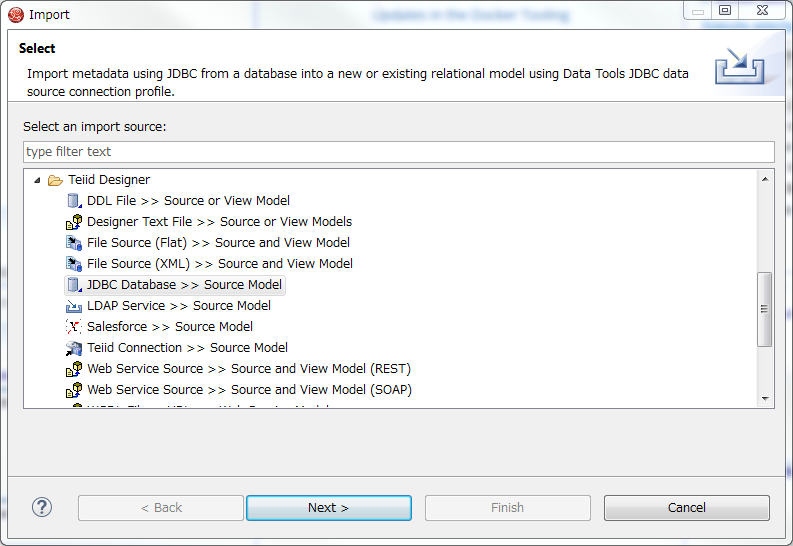The image size is (793, 546).
Task: Click the DDL File database icon
Action: point(74,201)
